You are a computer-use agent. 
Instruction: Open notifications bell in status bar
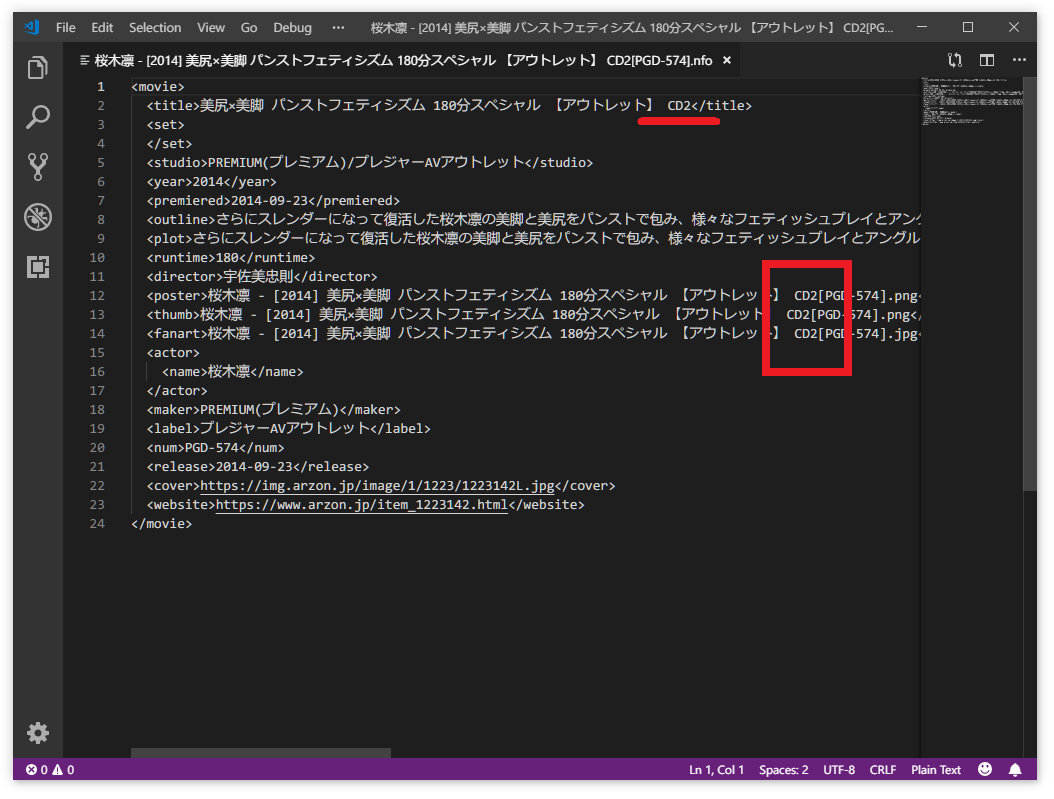pyautogui.click(x=1015, y=770)
